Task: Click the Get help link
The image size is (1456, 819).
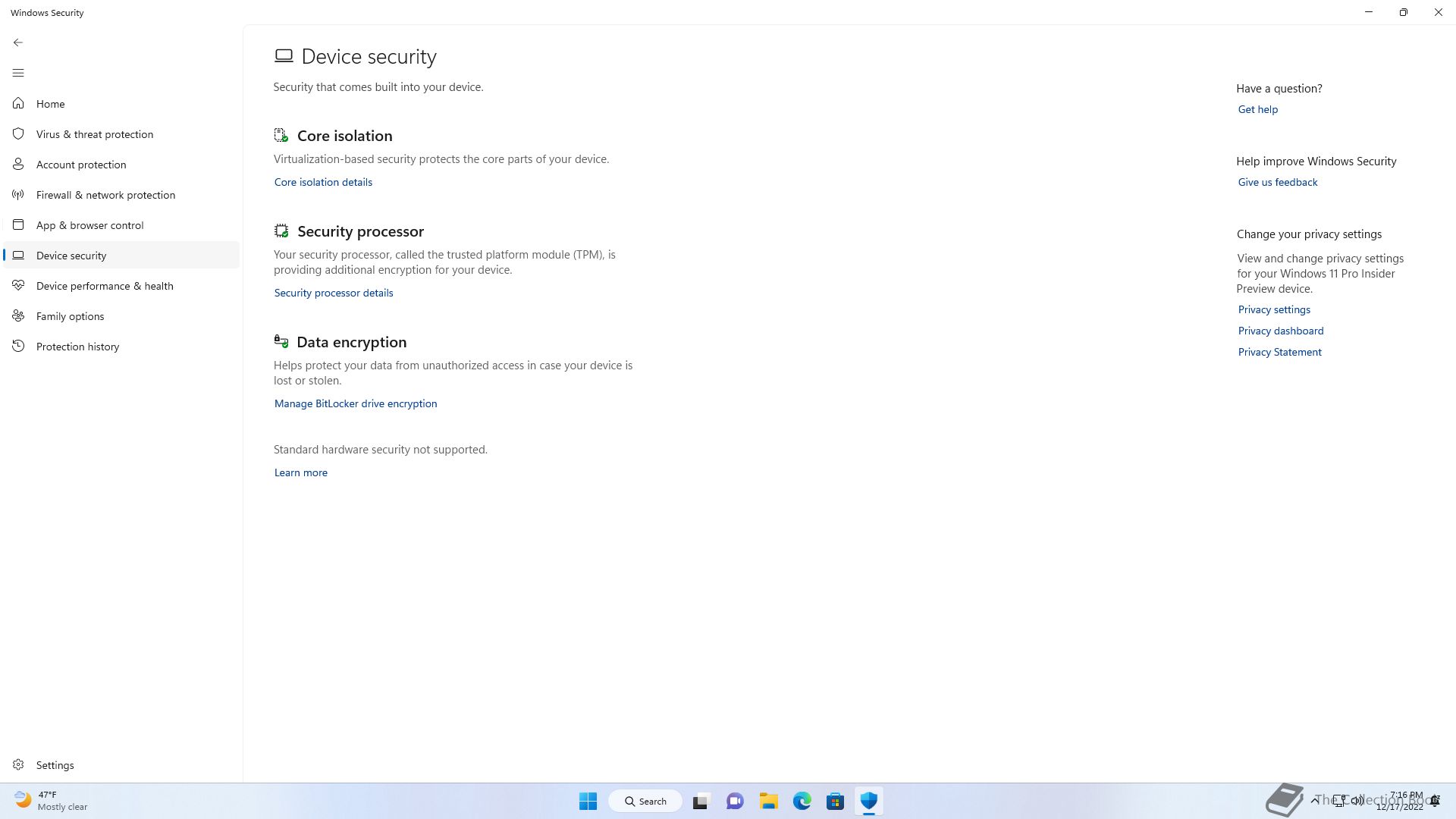Action: click(1258, 109)
